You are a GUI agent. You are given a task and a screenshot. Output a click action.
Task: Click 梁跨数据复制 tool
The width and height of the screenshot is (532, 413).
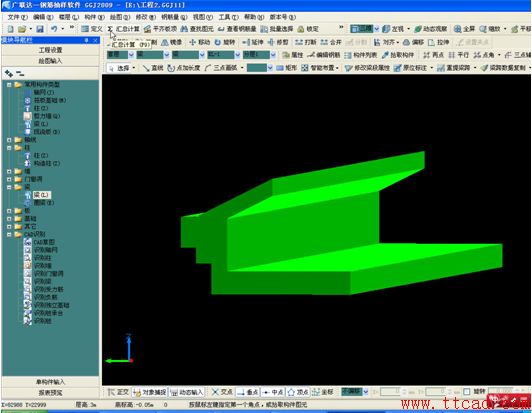click(504, 68)
